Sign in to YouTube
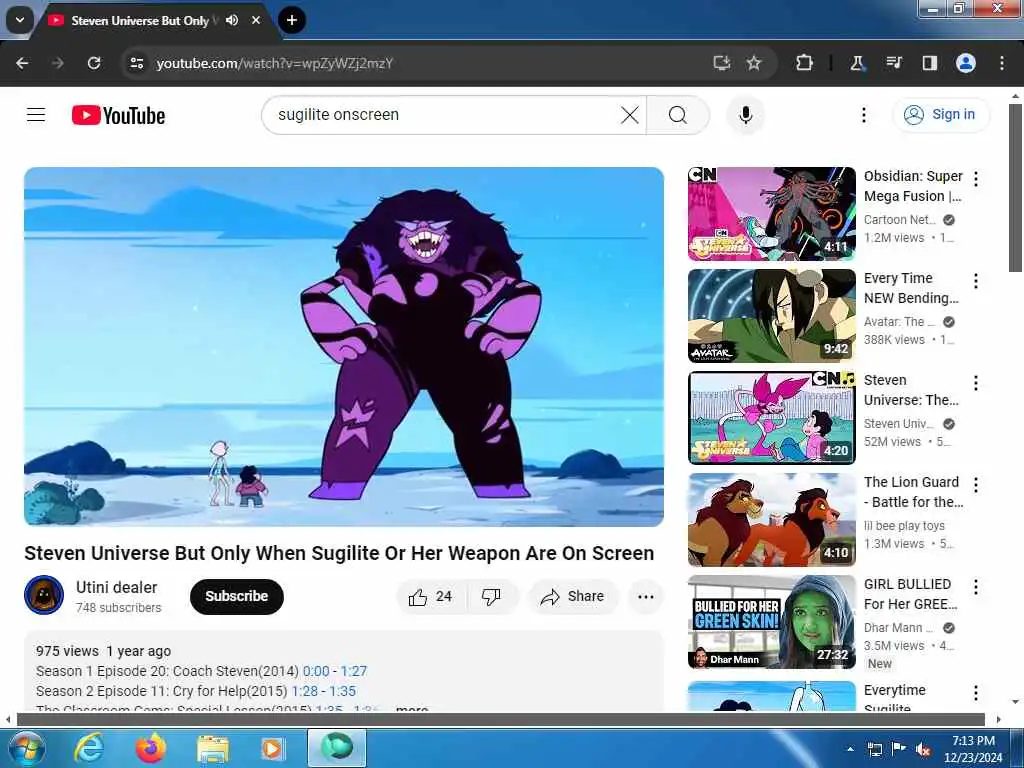Image resolution: width=1024 pixels, height=768 pixels. click(940, 115)
